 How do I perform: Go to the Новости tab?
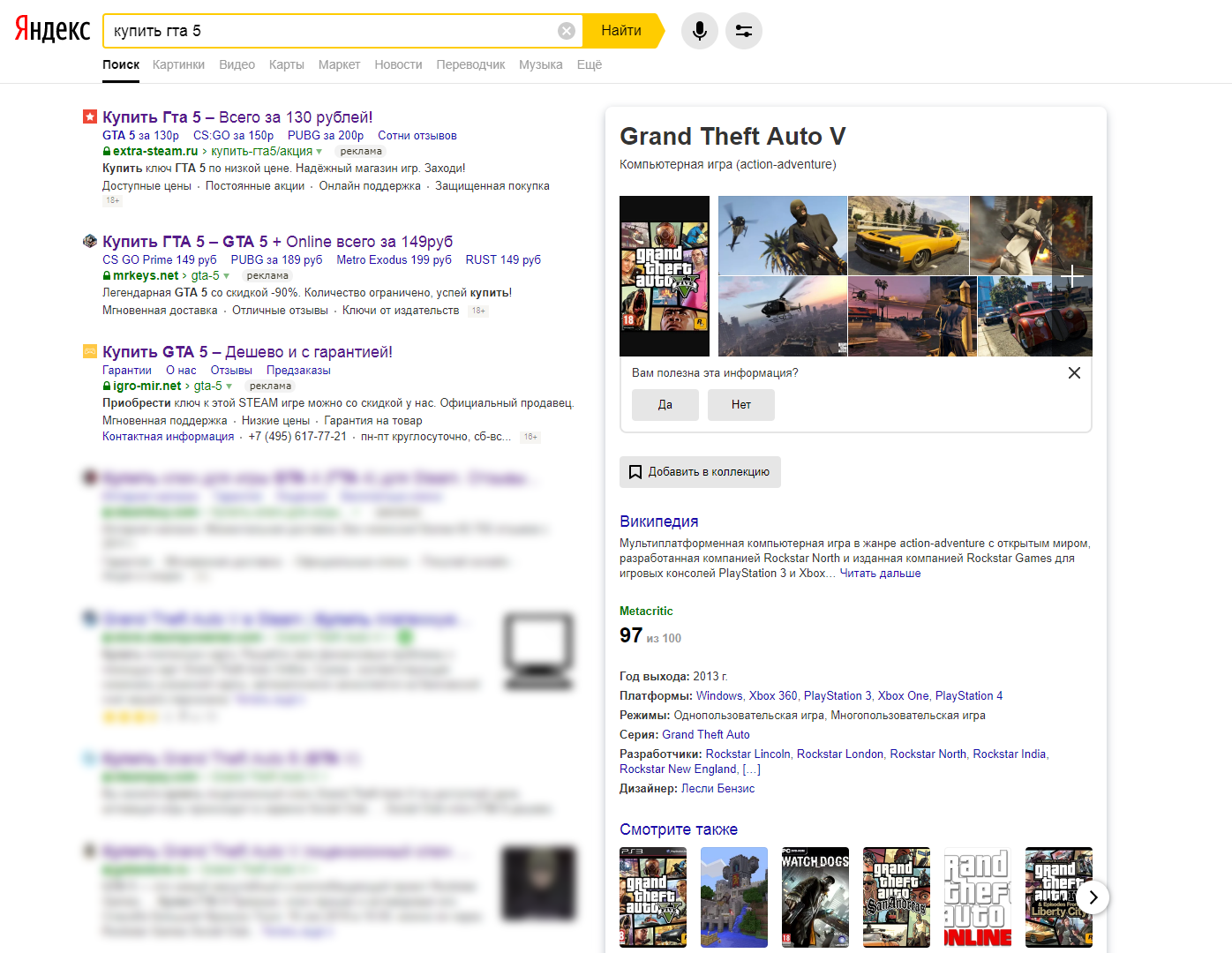click(x=398, y=64)
